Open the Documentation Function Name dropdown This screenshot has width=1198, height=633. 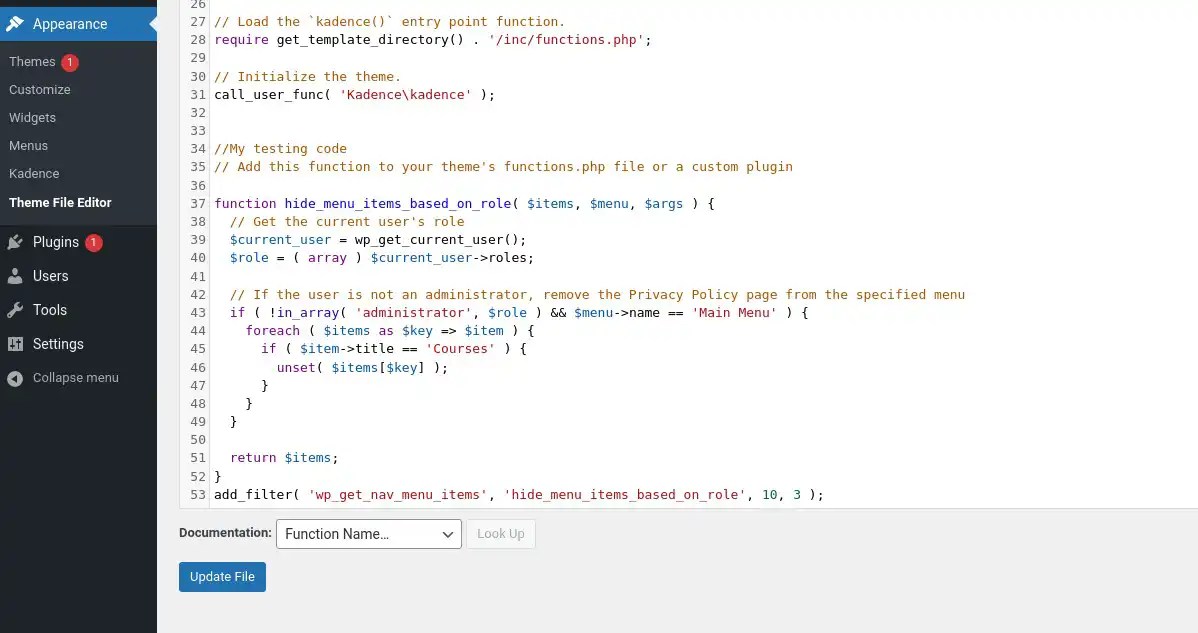coord(368,534)
